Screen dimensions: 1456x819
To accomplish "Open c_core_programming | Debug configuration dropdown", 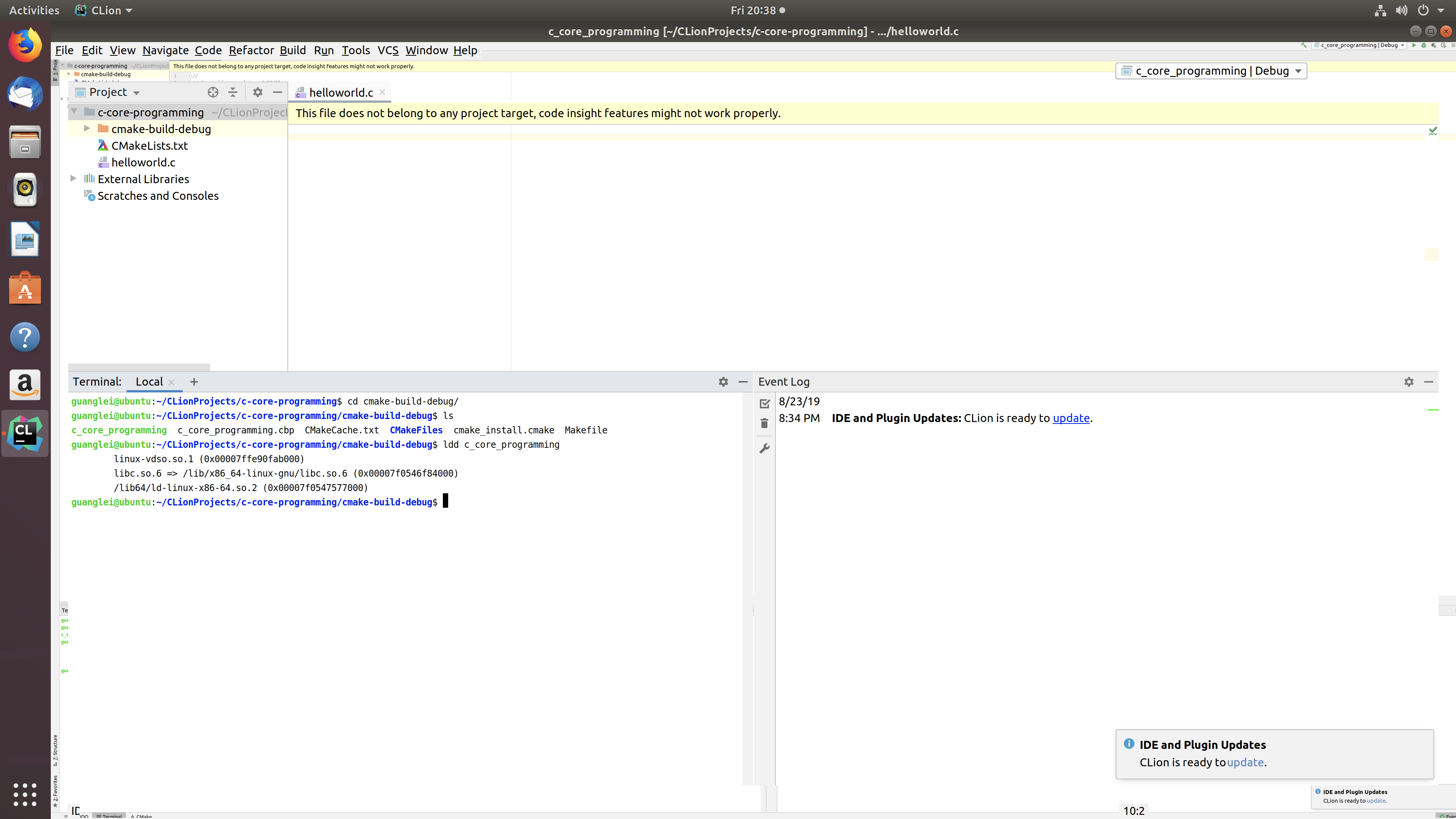I will (1211, 71).
